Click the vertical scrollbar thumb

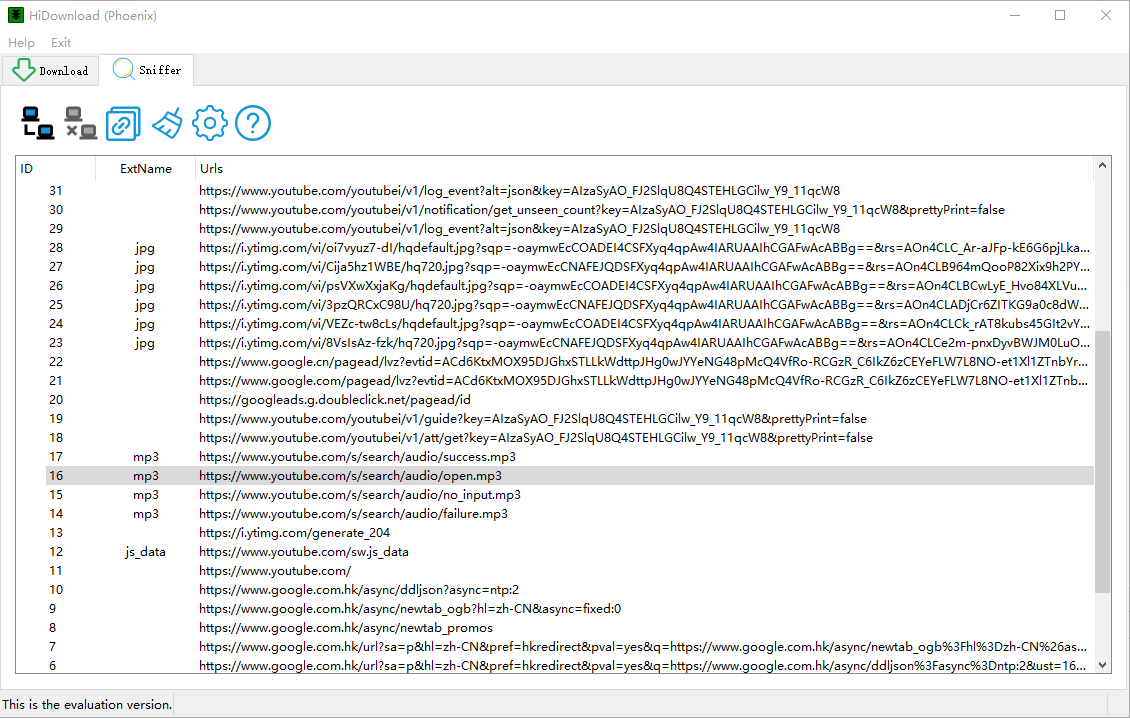coord(1102,462)
